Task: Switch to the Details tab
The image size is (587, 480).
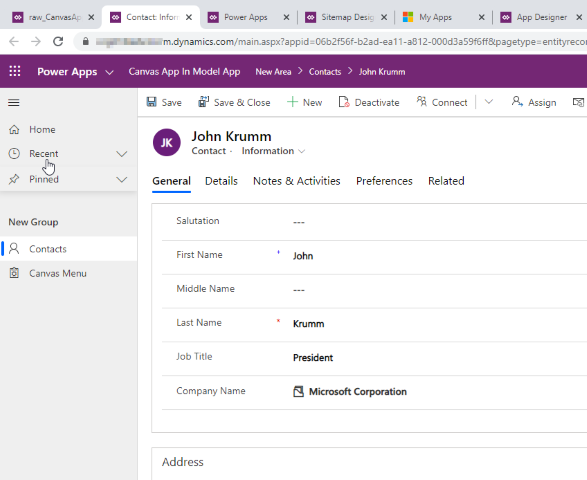Action: click(221, 181)
